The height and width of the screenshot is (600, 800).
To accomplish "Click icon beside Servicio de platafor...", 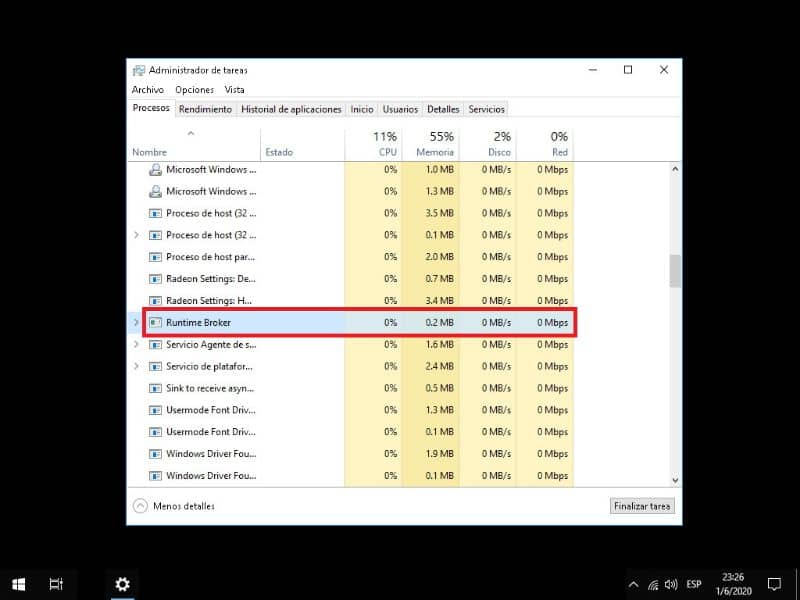I will 155,366.
